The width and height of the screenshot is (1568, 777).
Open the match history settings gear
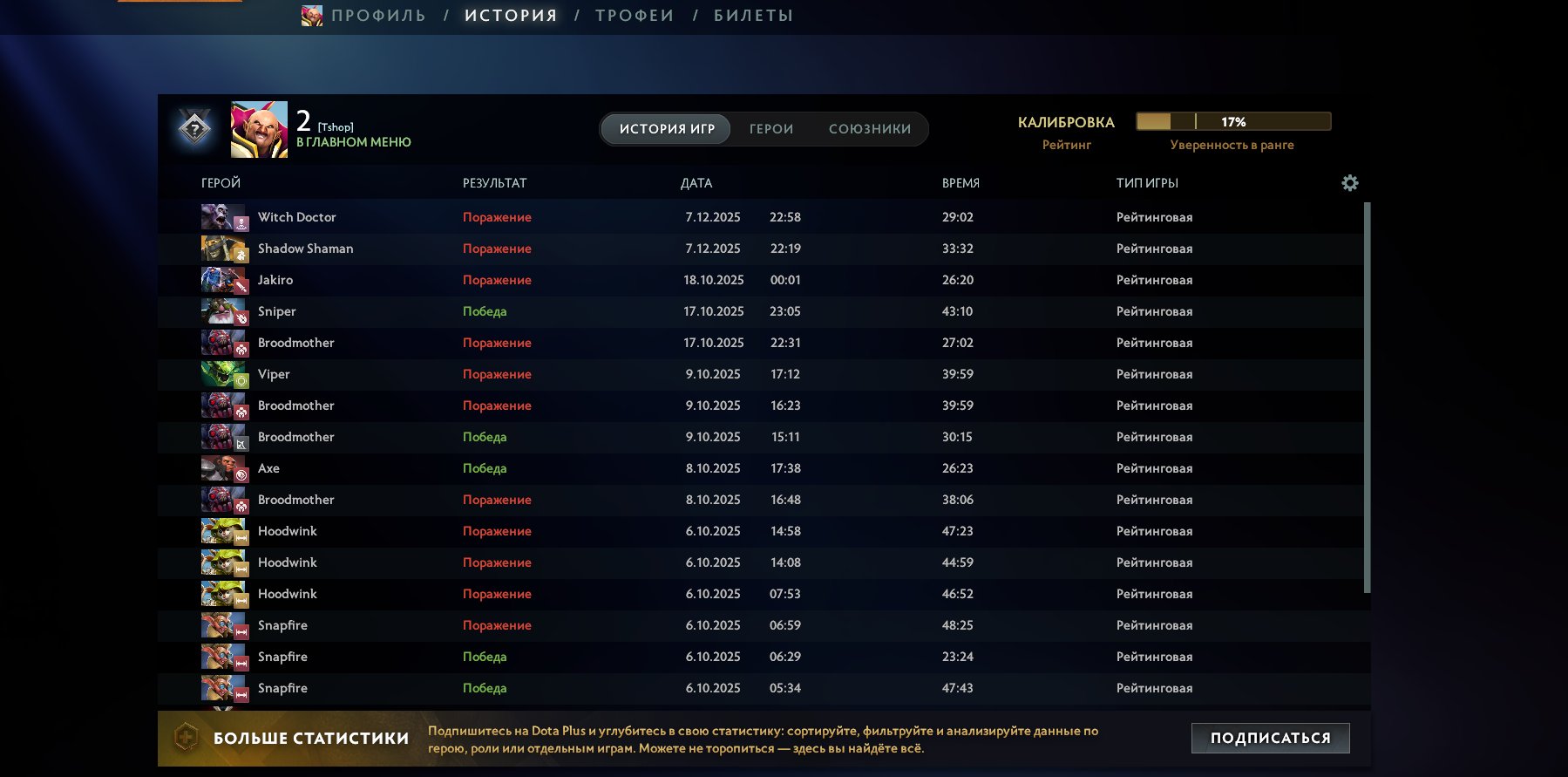click(1349, 183)
